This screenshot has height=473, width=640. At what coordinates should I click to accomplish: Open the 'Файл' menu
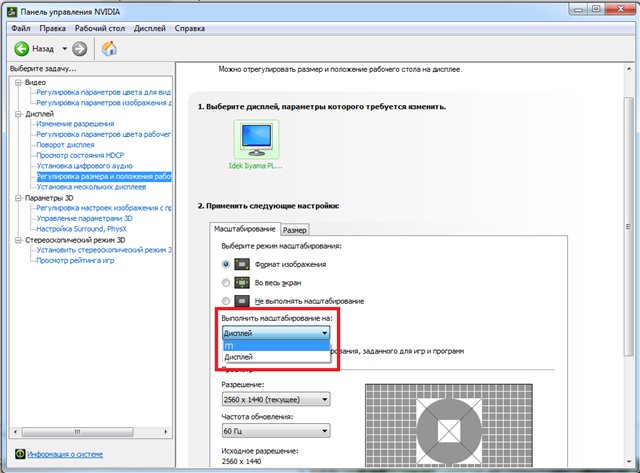click(x=21, y=29)
